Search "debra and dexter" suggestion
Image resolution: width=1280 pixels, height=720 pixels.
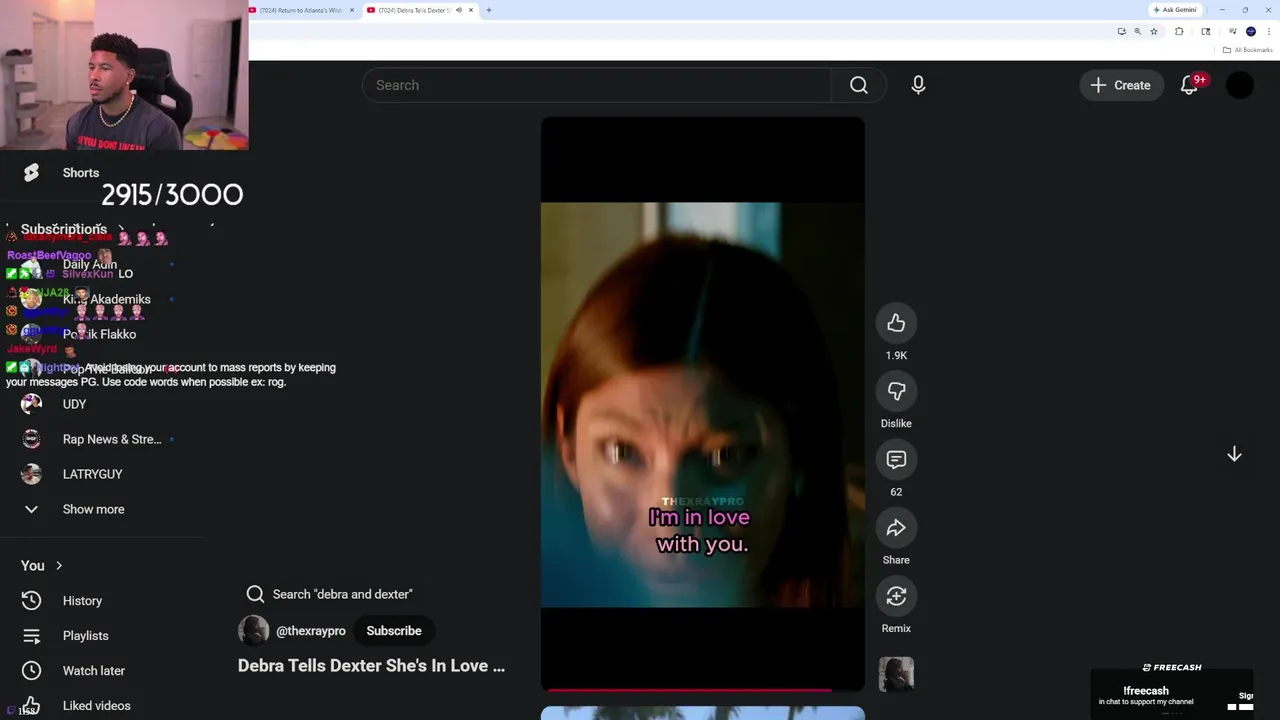(329, 594)
